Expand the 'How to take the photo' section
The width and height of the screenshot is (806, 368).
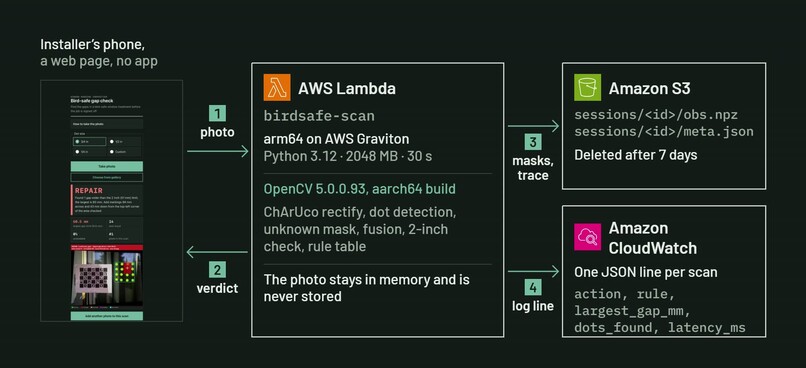[107, 124]
